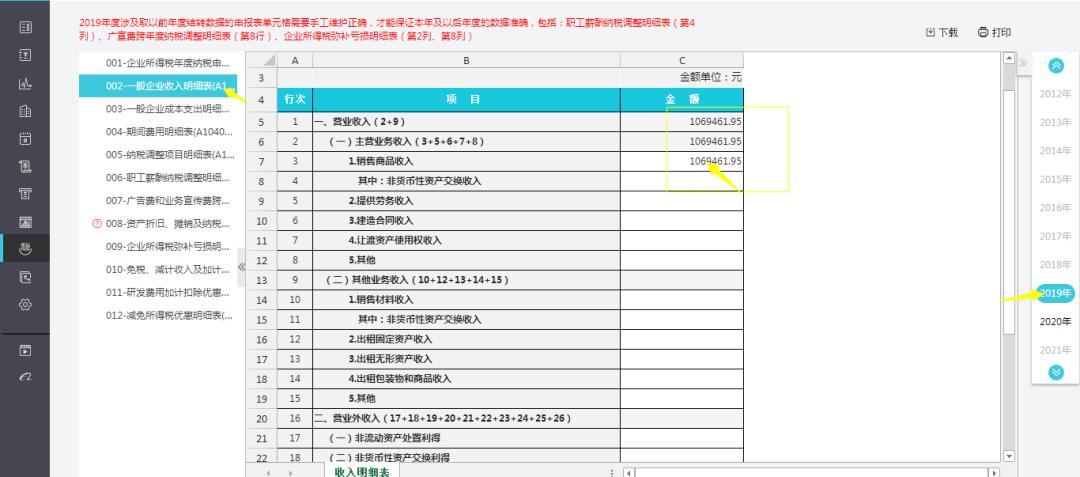
Task: Open form 006-职工薪酬纳税调整明细表
Action: pyautogui.click(x=167, y=178)
